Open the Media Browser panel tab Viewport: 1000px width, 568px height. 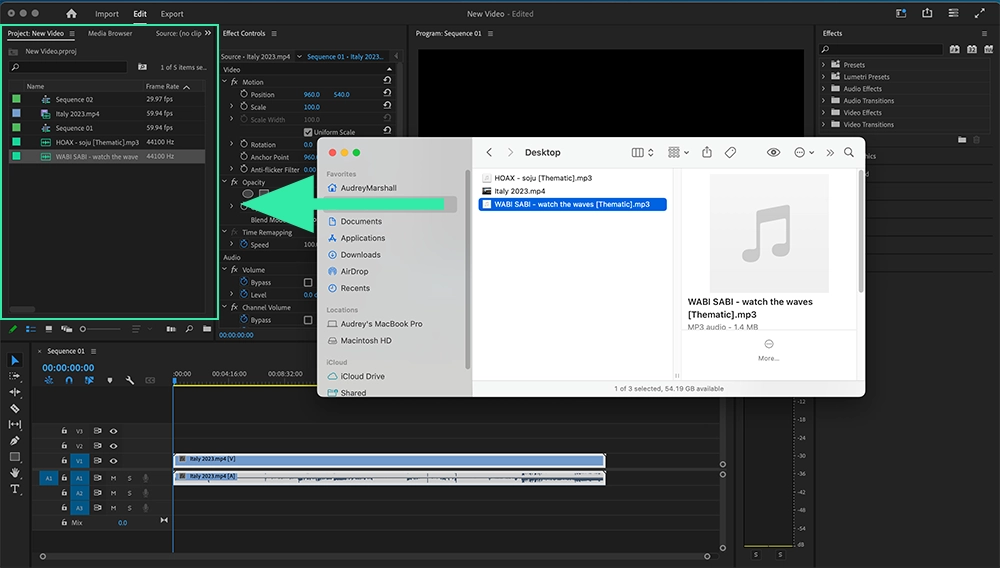coord(110,33)
